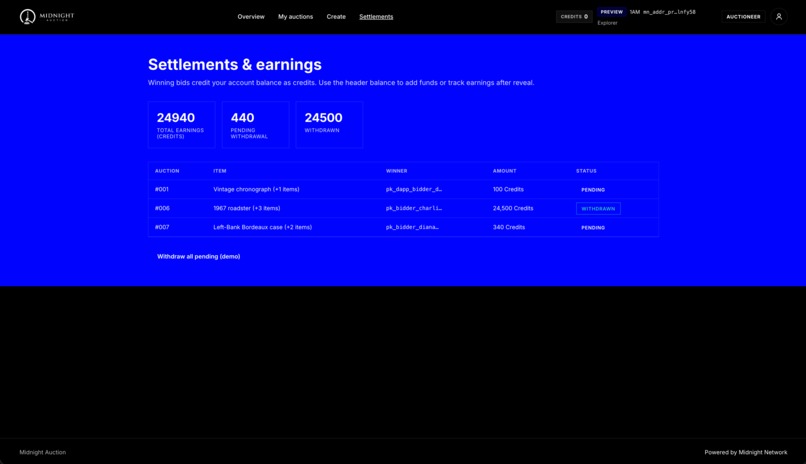Click the 24,500 Credits amount
The width and height of the screenshot is (806, 464).
point(513,208)
